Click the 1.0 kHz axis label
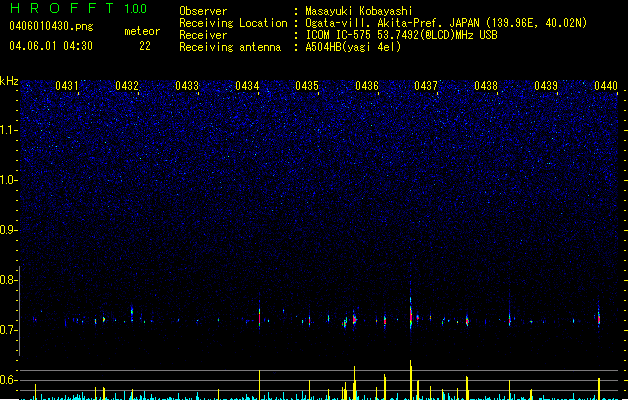629x400 pixels. tap(8, 180)
